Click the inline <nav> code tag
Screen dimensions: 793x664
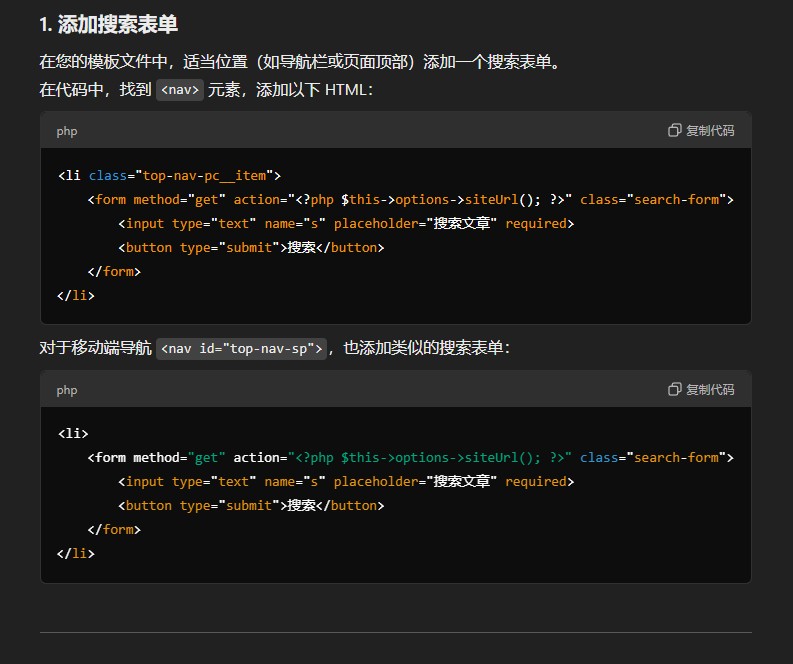pyautogui.click(x=180, y=90)
